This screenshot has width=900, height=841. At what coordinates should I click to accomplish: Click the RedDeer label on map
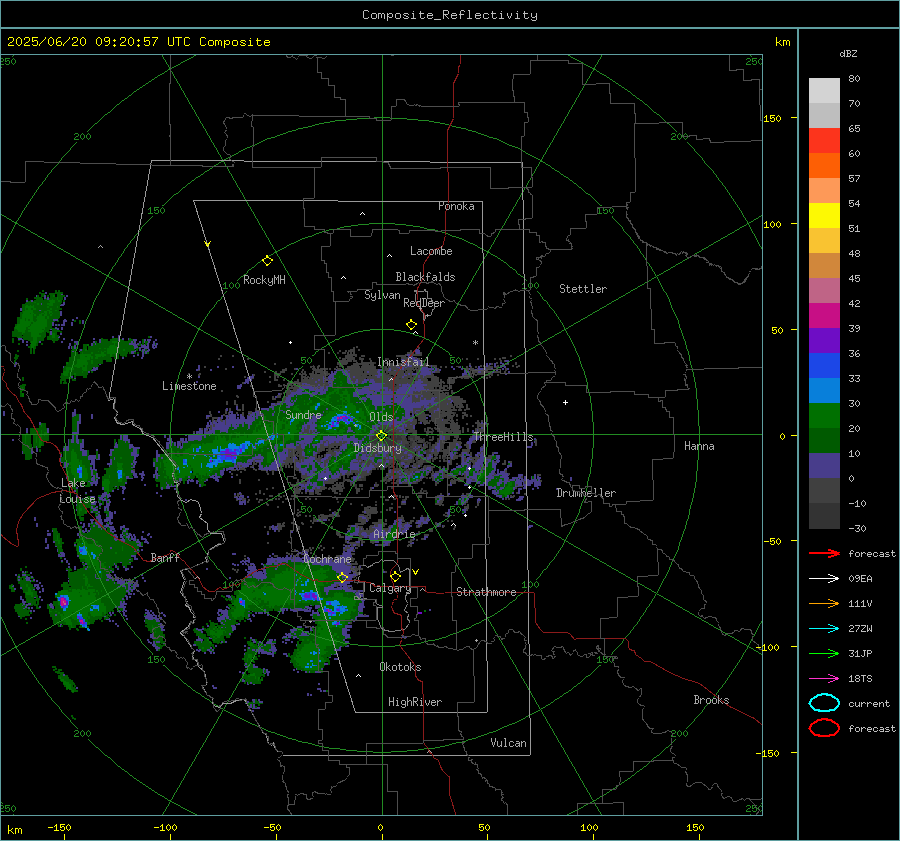coord(424,303)
